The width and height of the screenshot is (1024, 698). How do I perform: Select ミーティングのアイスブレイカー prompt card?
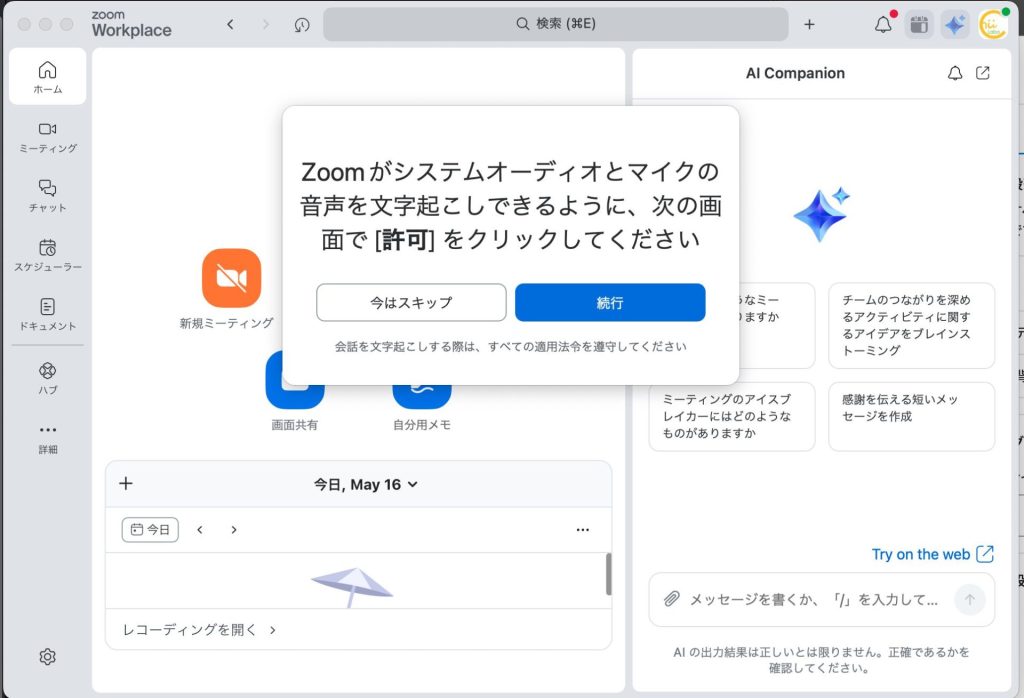click(x=732, y=417)
